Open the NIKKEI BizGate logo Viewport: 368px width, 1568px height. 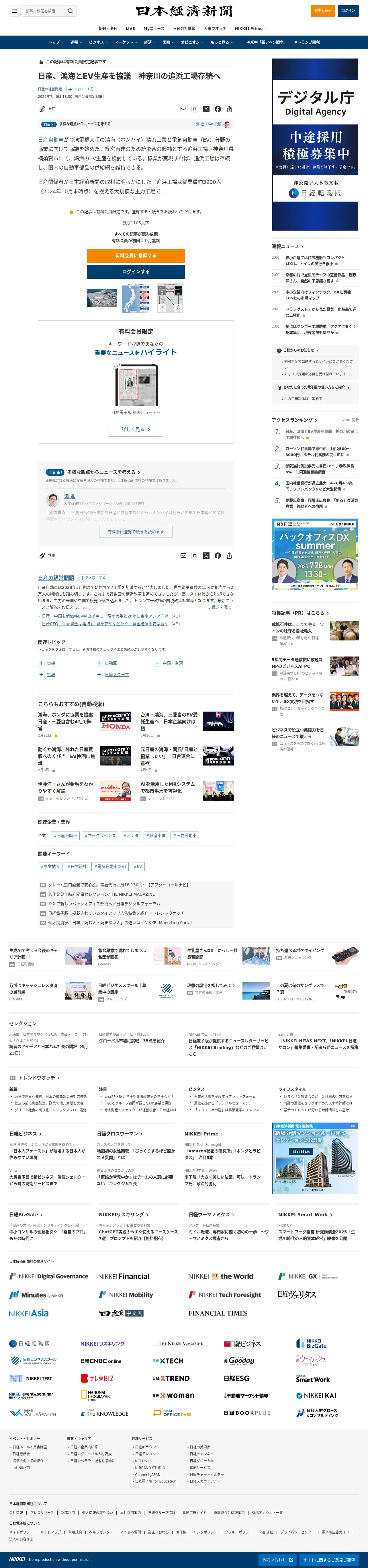coord(312,1343)
